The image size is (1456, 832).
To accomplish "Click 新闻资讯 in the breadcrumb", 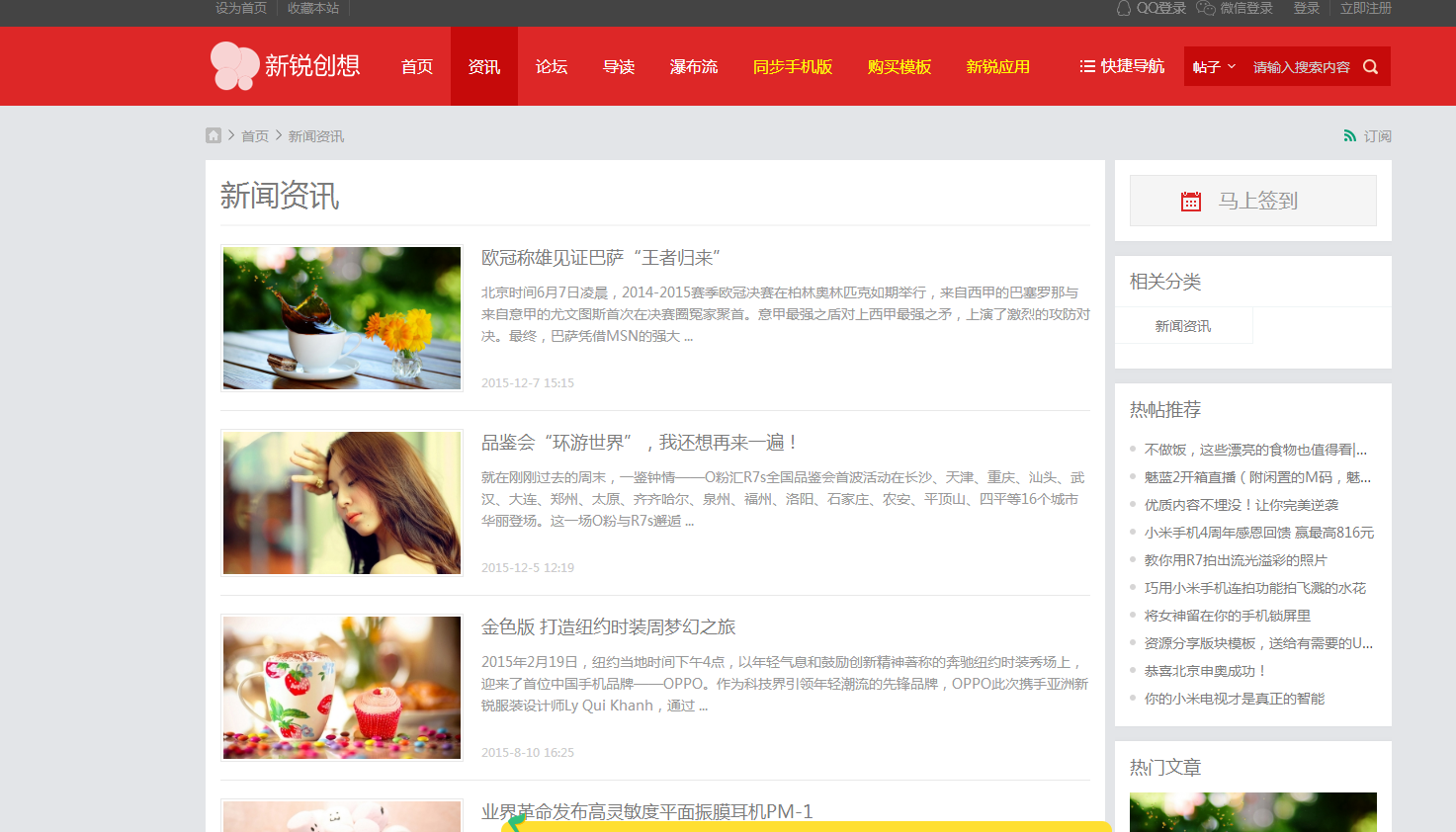I will tap(316, 136).
